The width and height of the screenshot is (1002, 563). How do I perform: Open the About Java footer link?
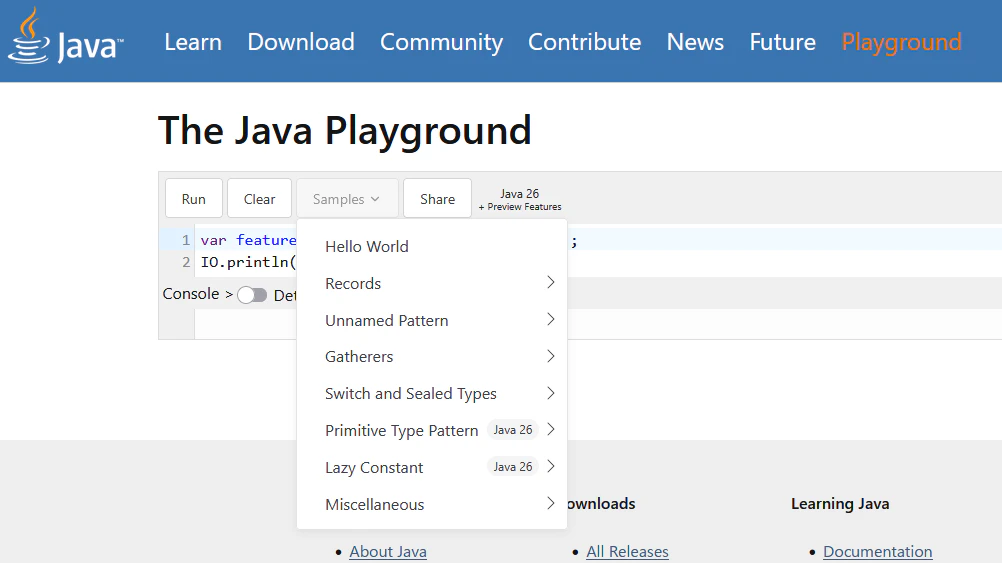click(388, 551)
